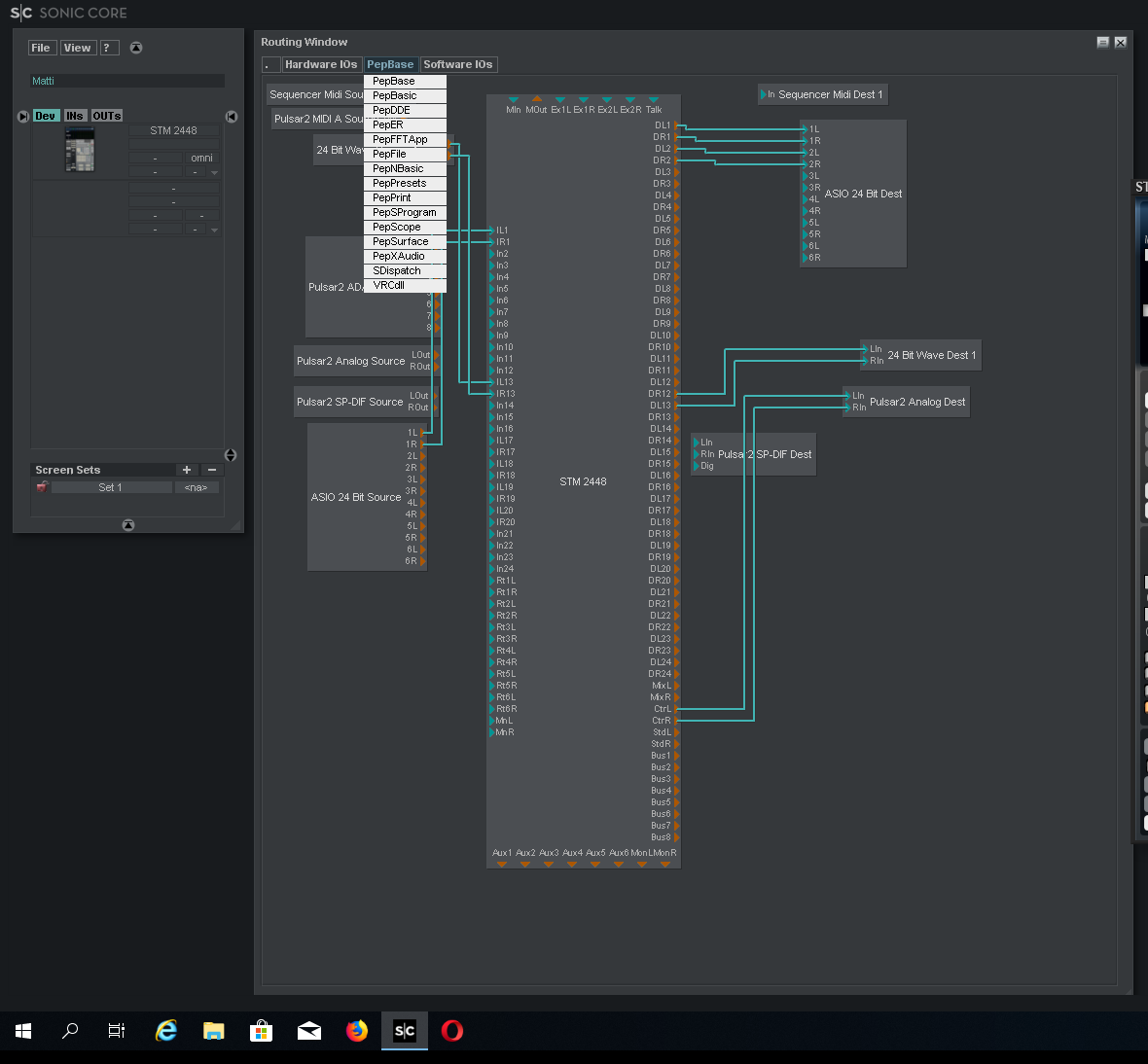The width and height of the screenshot is (1148, 1064).
Task: Click the MonR output pin on STM 2448
Action: [665, 865]
